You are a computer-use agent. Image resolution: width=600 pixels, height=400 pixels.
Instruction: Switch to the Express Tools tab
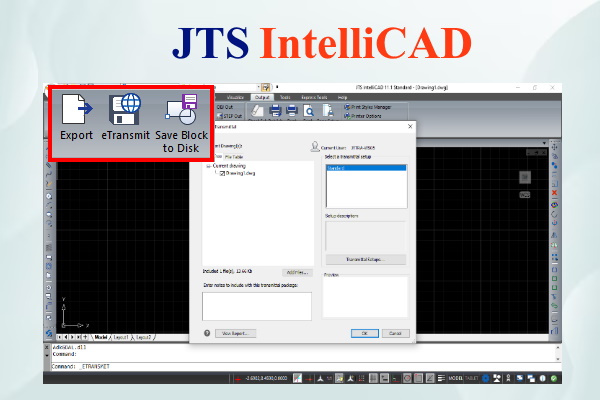pos(314,97)
